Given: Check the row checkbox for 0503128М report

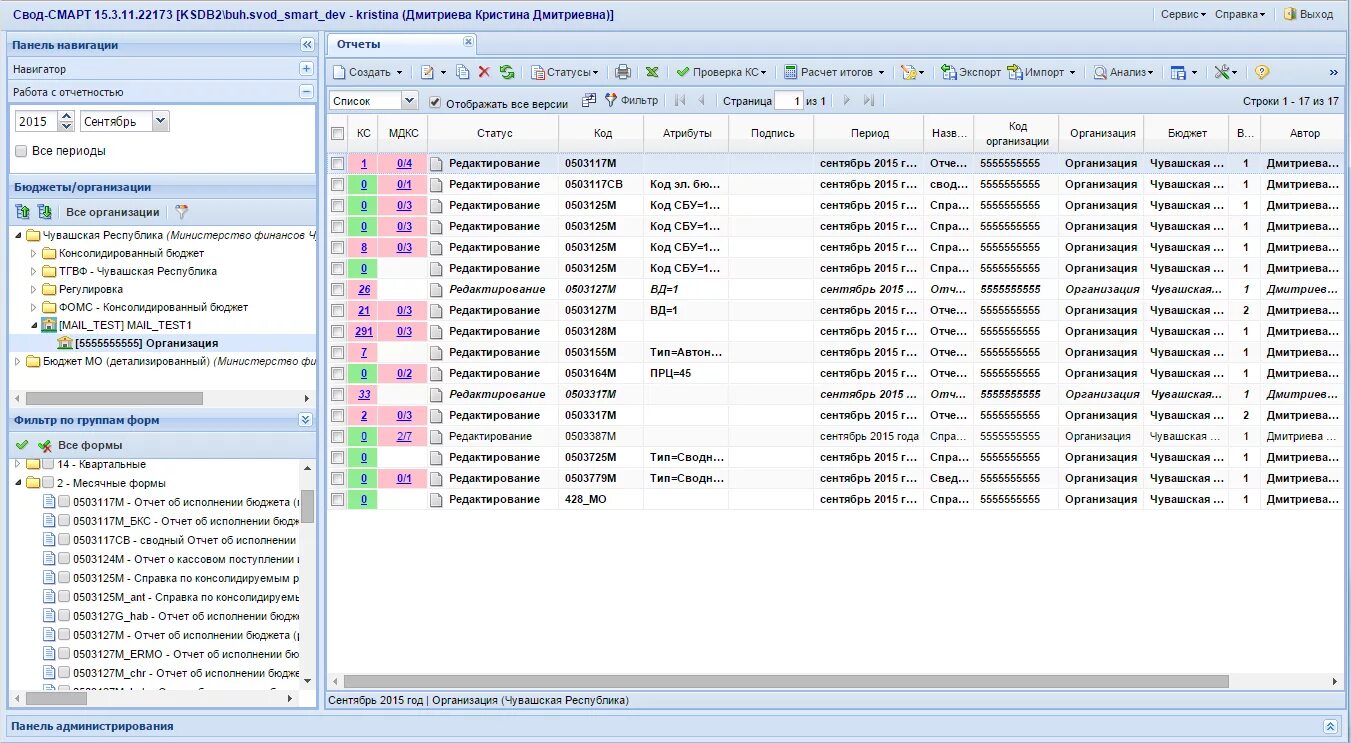Looking at the screenshot, I should coord(338,331).
